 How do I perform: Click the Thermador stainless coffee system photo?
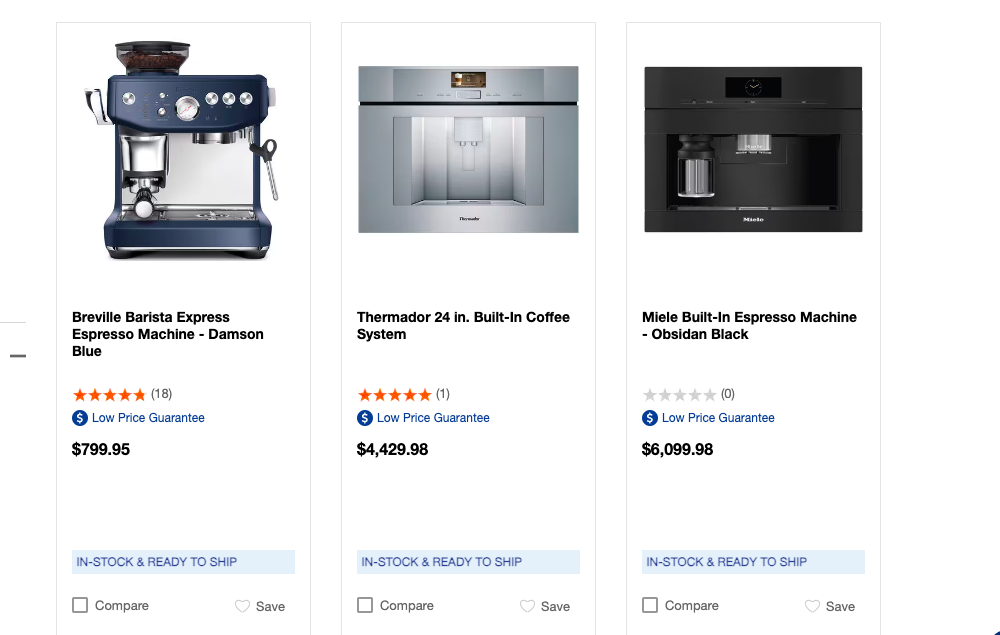pyautogui.click(x=468, y=150)
